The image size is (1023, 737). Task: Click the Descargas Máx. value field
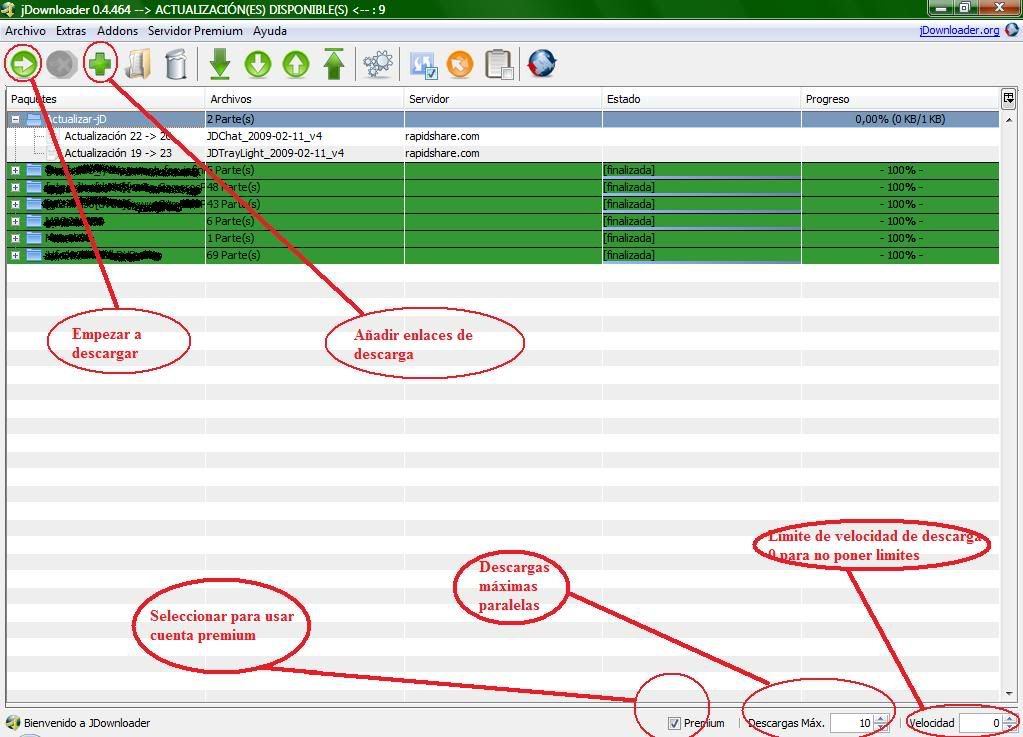point(853,723)
